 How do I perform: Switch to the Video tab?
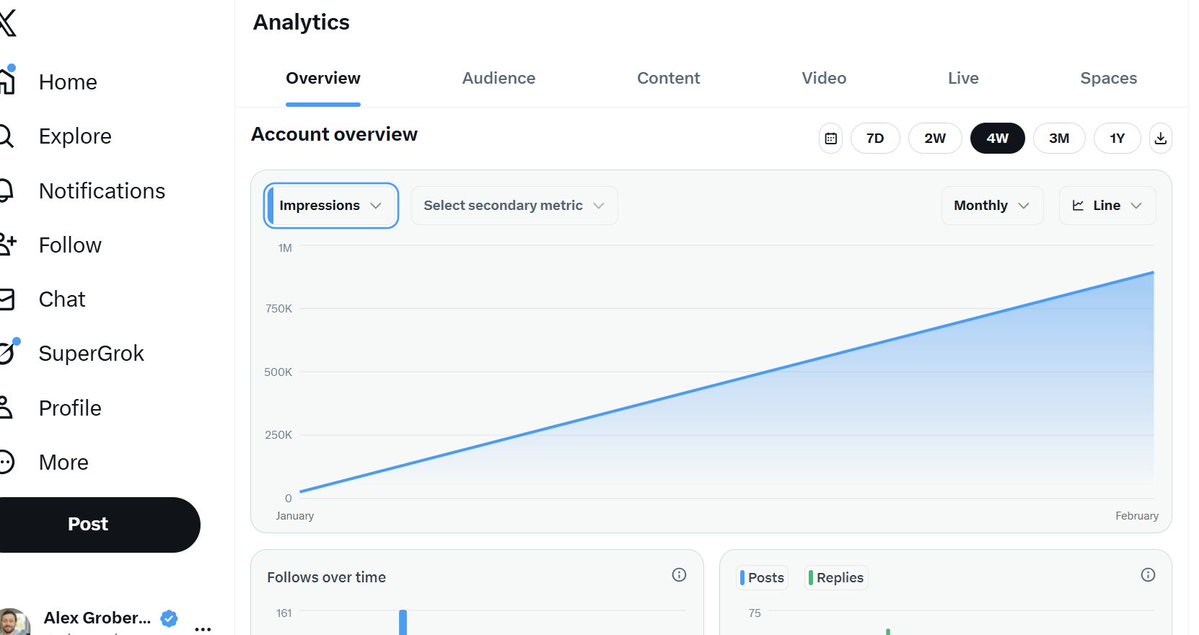tap(824, 78)
